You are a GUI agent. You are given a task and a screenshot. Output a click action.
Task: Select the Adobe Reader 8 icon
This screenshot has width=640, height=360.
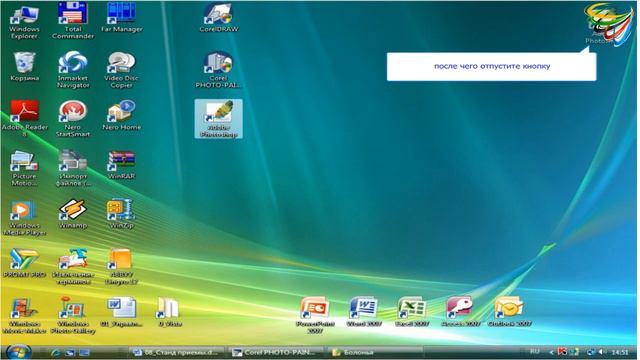click(24, 119)
